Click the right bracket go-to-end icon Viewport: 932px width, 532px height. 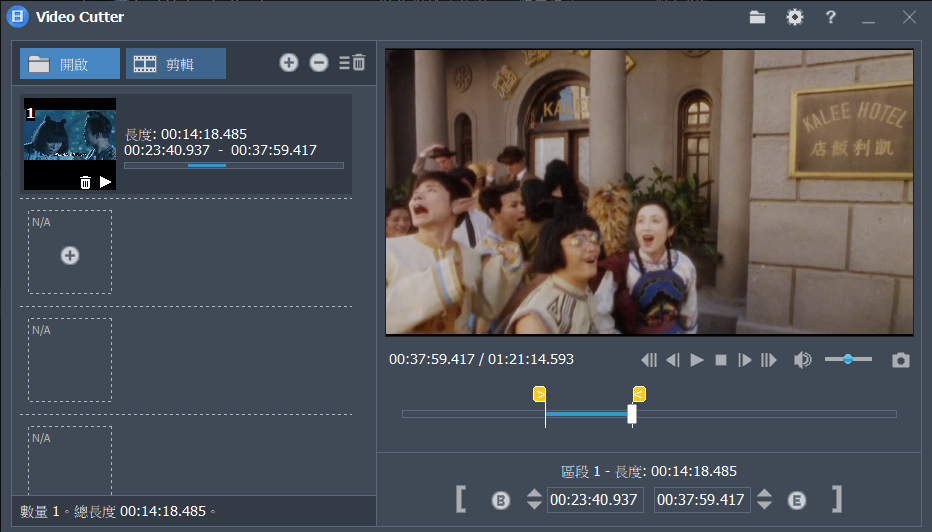(x=837, y=499)
